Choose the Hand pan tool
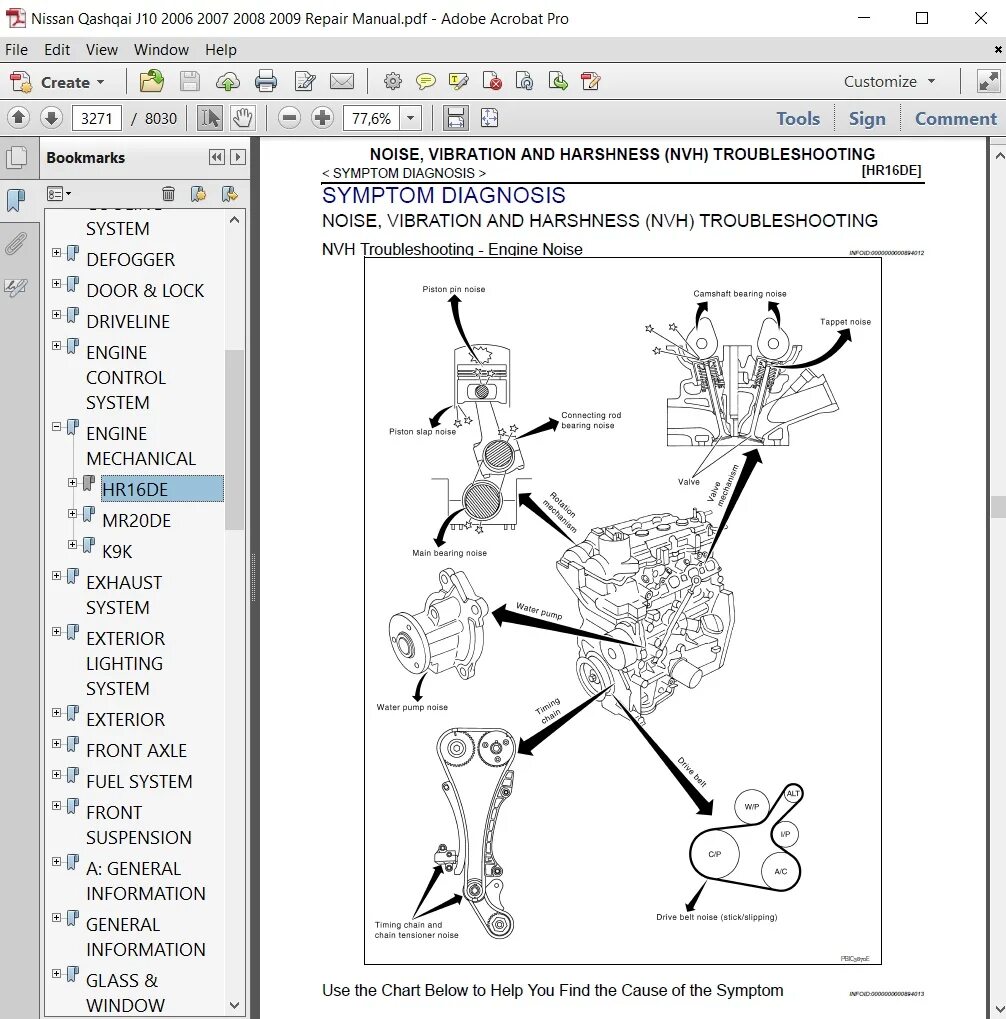 242,118
